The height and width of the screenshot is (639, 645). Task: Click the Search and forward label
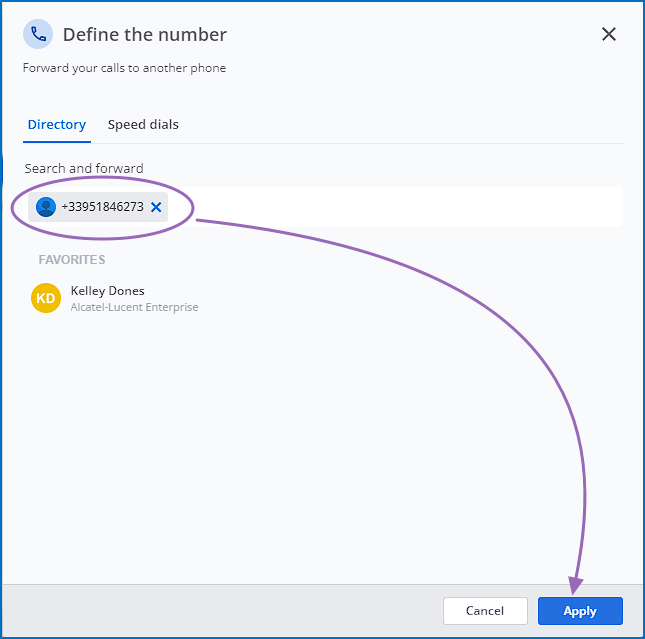point(84,168)
